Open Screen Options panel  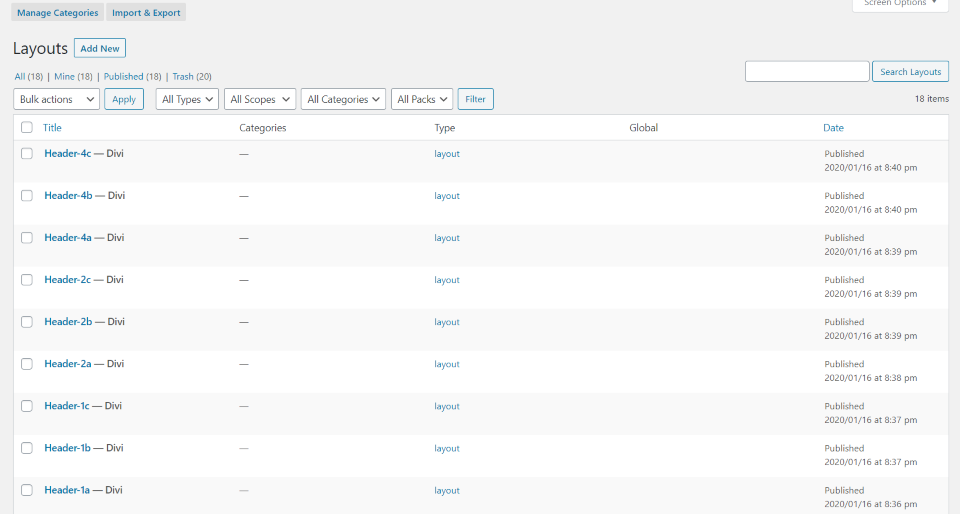(900, 4)
